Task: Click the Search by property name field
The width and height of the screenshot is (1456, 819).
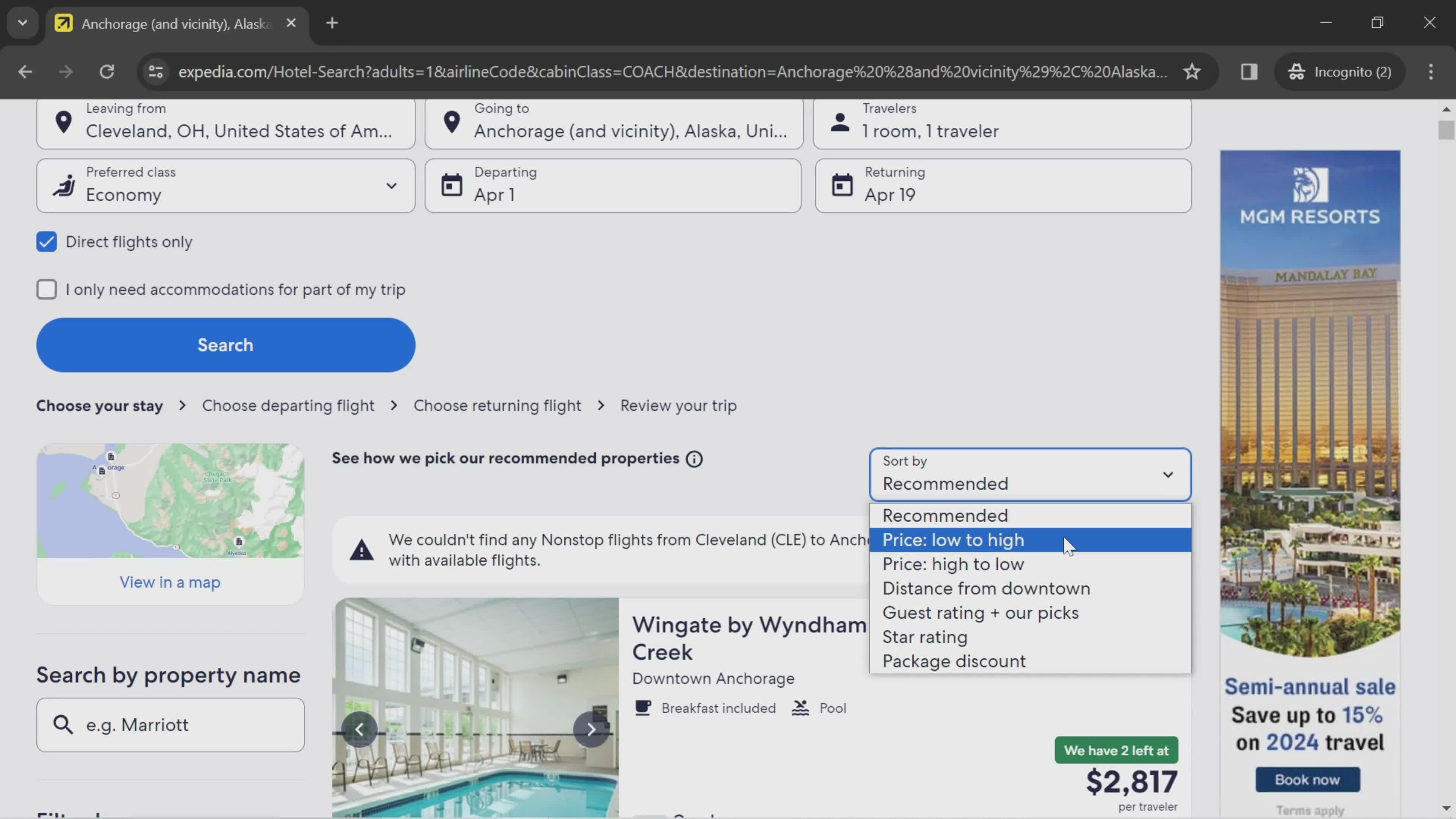Action: tap(170, 725)
